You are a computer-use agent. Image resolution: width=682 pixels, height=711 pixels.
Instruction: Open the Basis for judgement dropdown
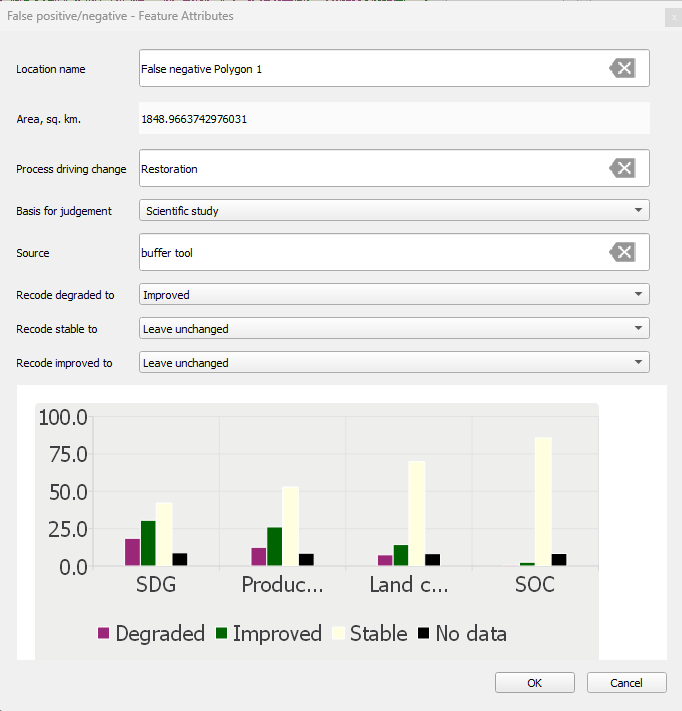pos(394,211)
